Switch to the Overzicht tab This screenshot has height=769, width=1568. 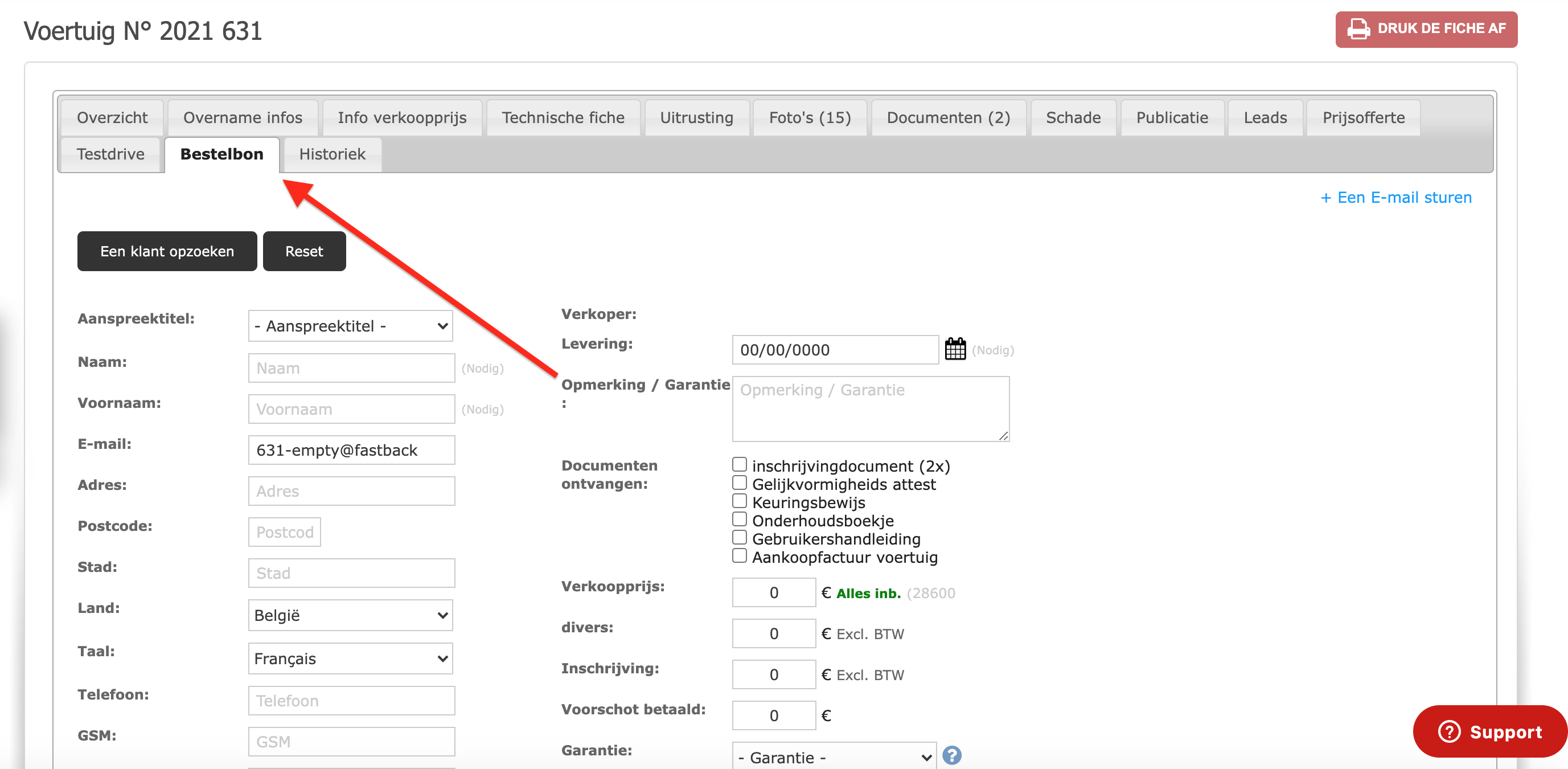pos(112,117)
